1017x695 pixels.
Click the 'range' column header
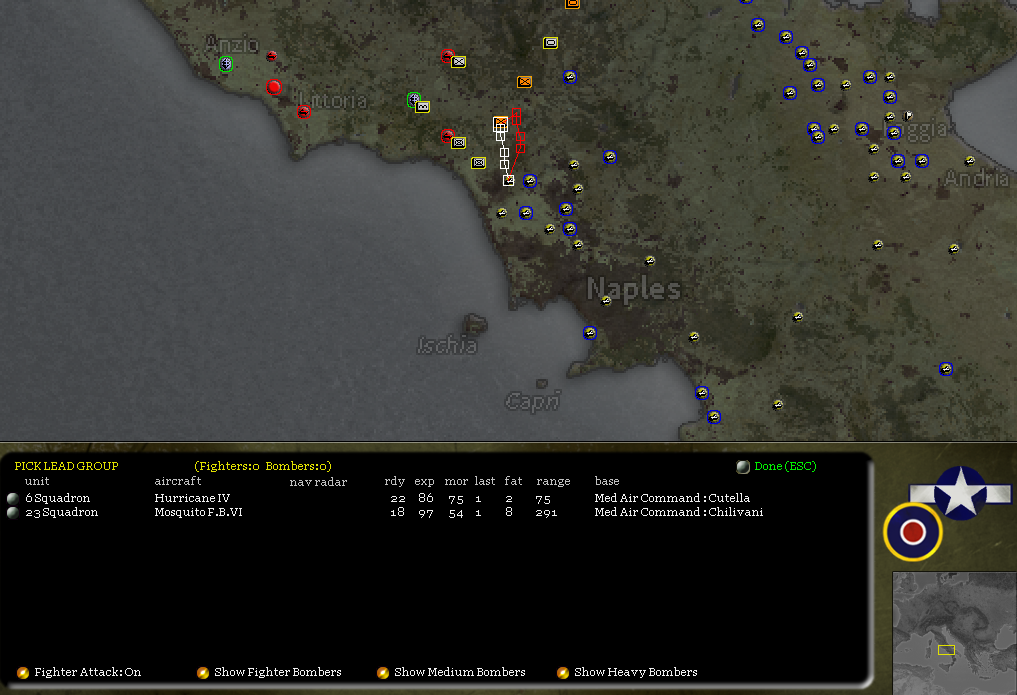553,481
